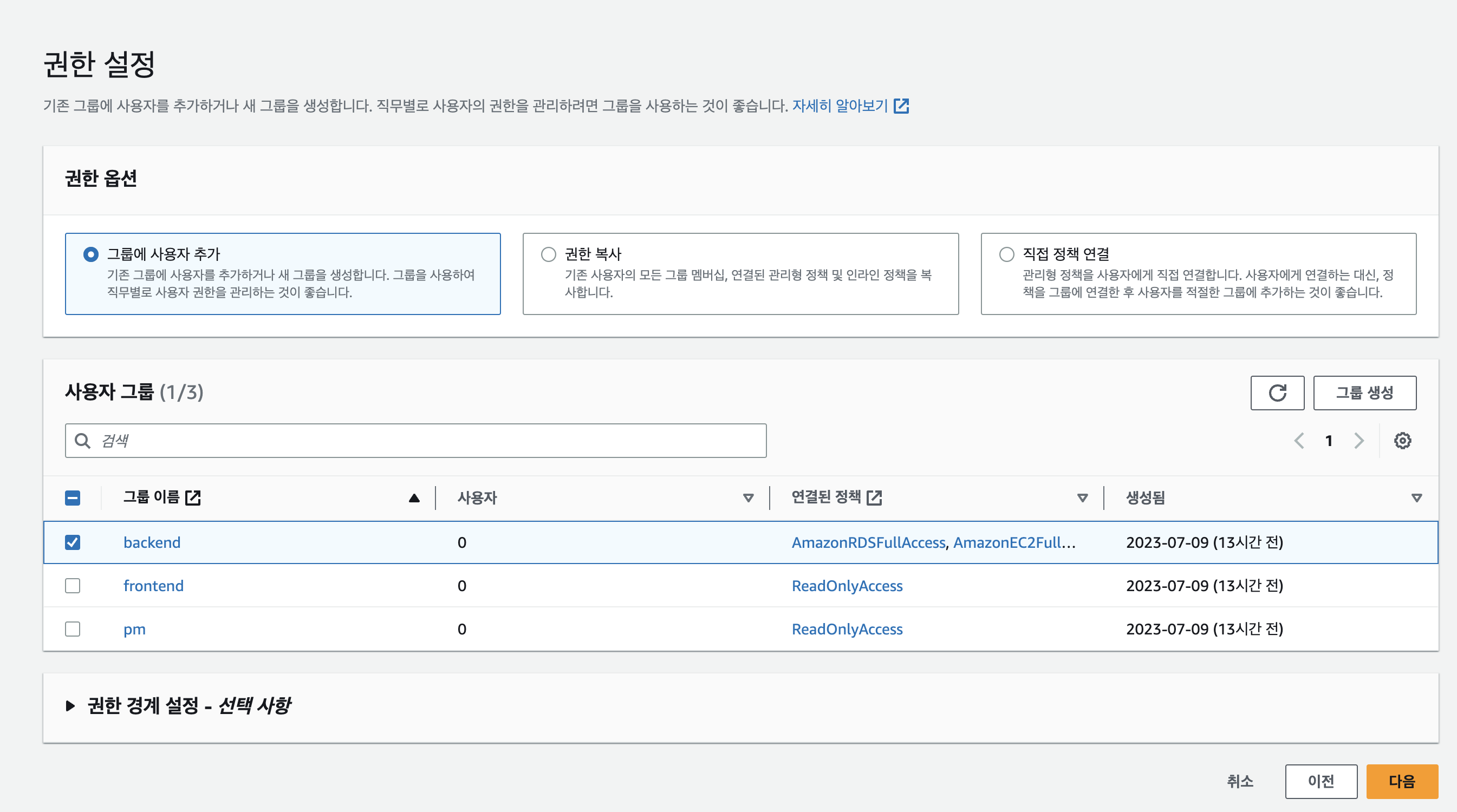Viewport: 1457px width, 812px height.
Task: Sort by 생성됨 column arrow
Action: (1416, 497)
